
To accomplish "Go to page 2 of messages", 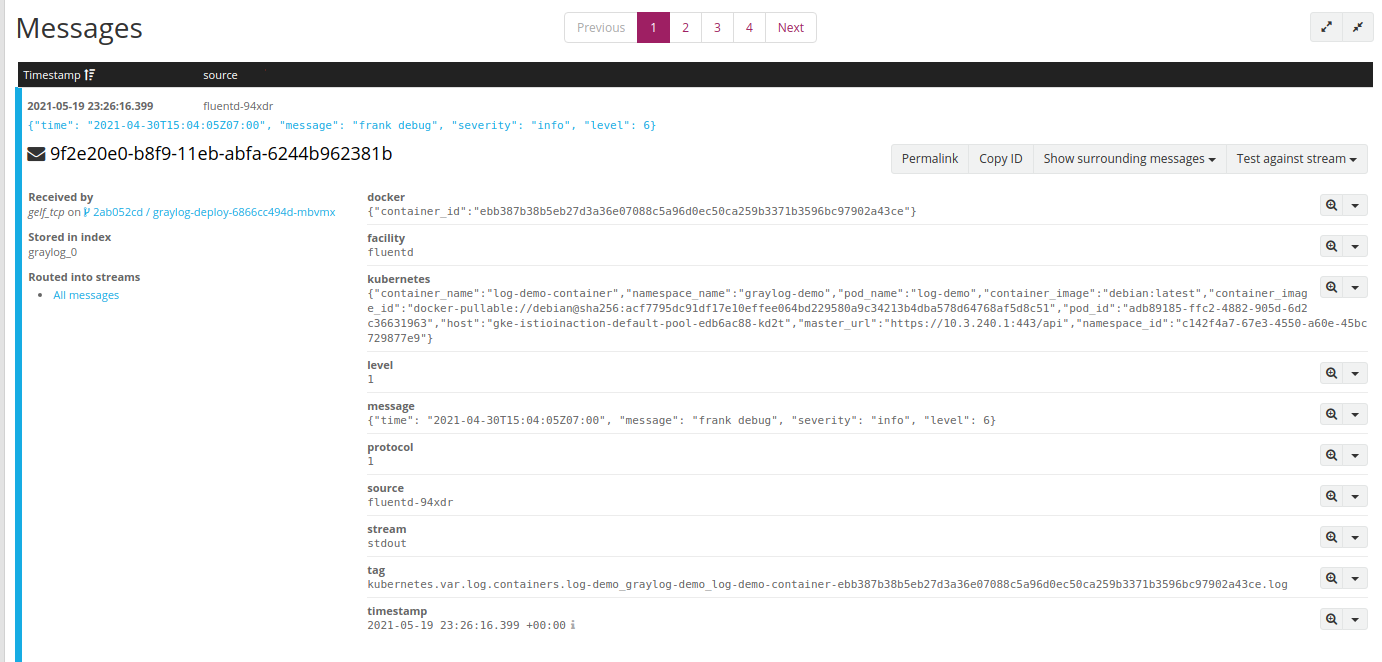I will point(685,27).
